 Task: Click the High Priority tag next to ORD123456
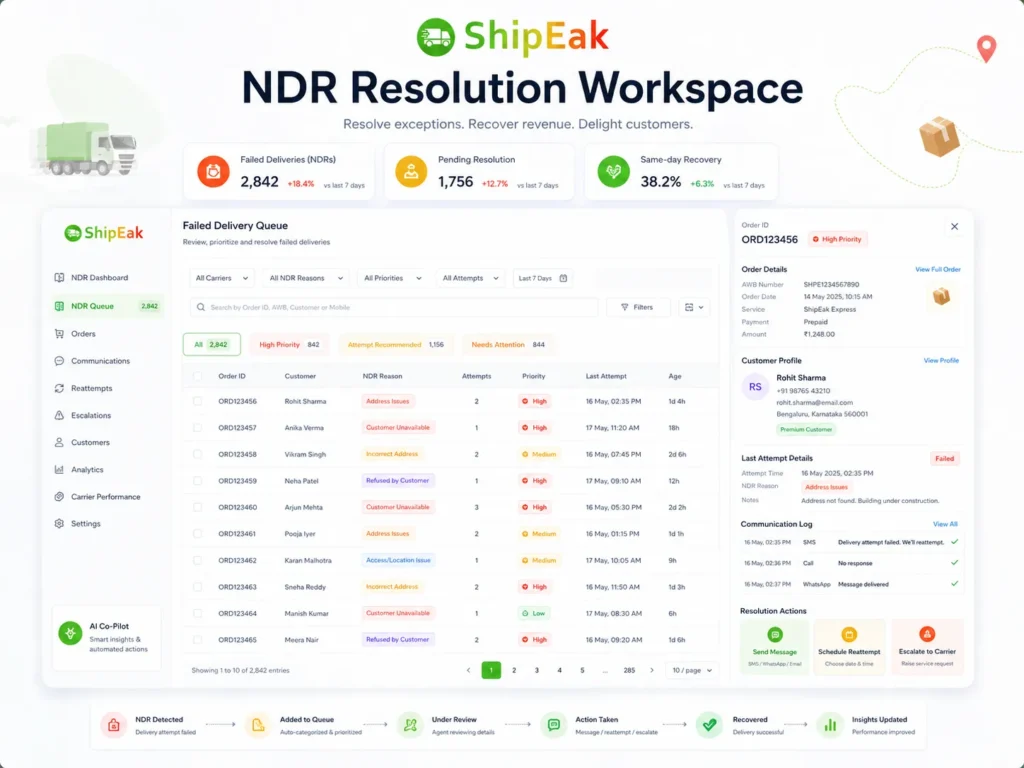click(837, 240)
